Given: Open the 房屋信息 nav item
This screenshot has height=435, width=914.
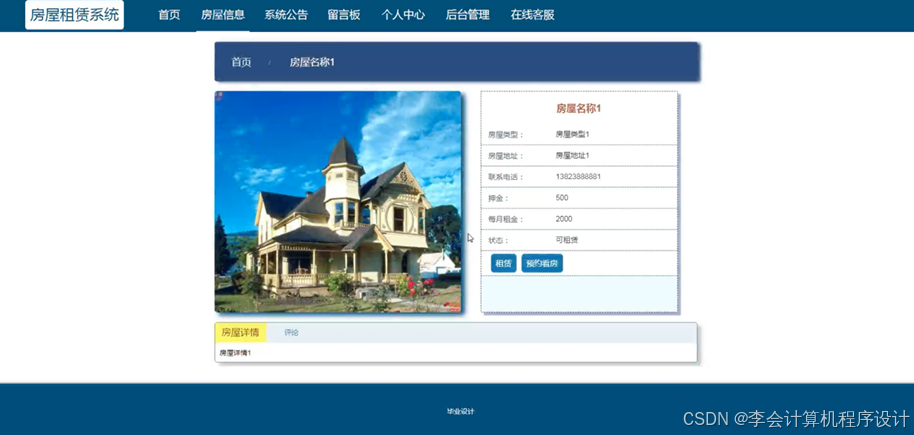Looking at the screenshot, I should [223, 15].
